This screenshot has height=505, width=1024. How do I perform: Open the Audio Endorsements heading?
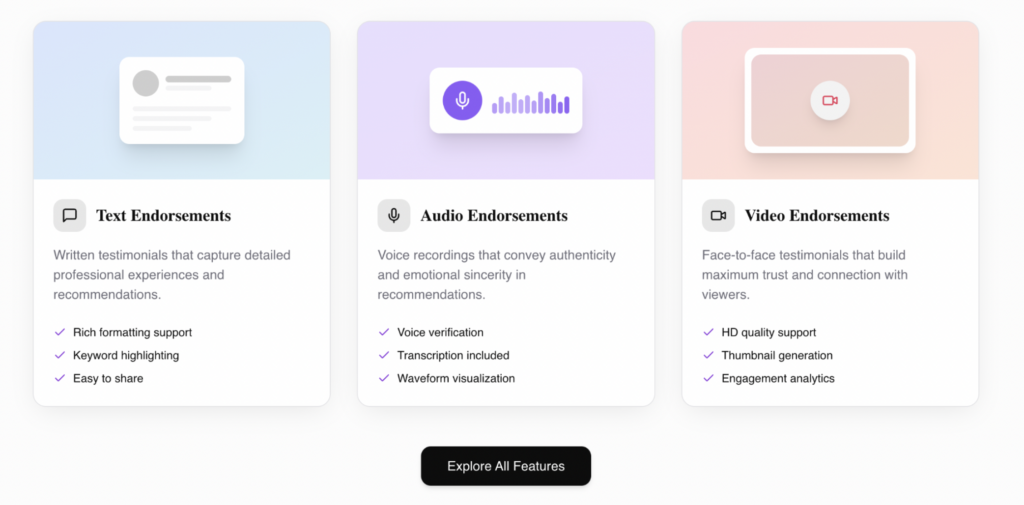[x=494, y=215]
